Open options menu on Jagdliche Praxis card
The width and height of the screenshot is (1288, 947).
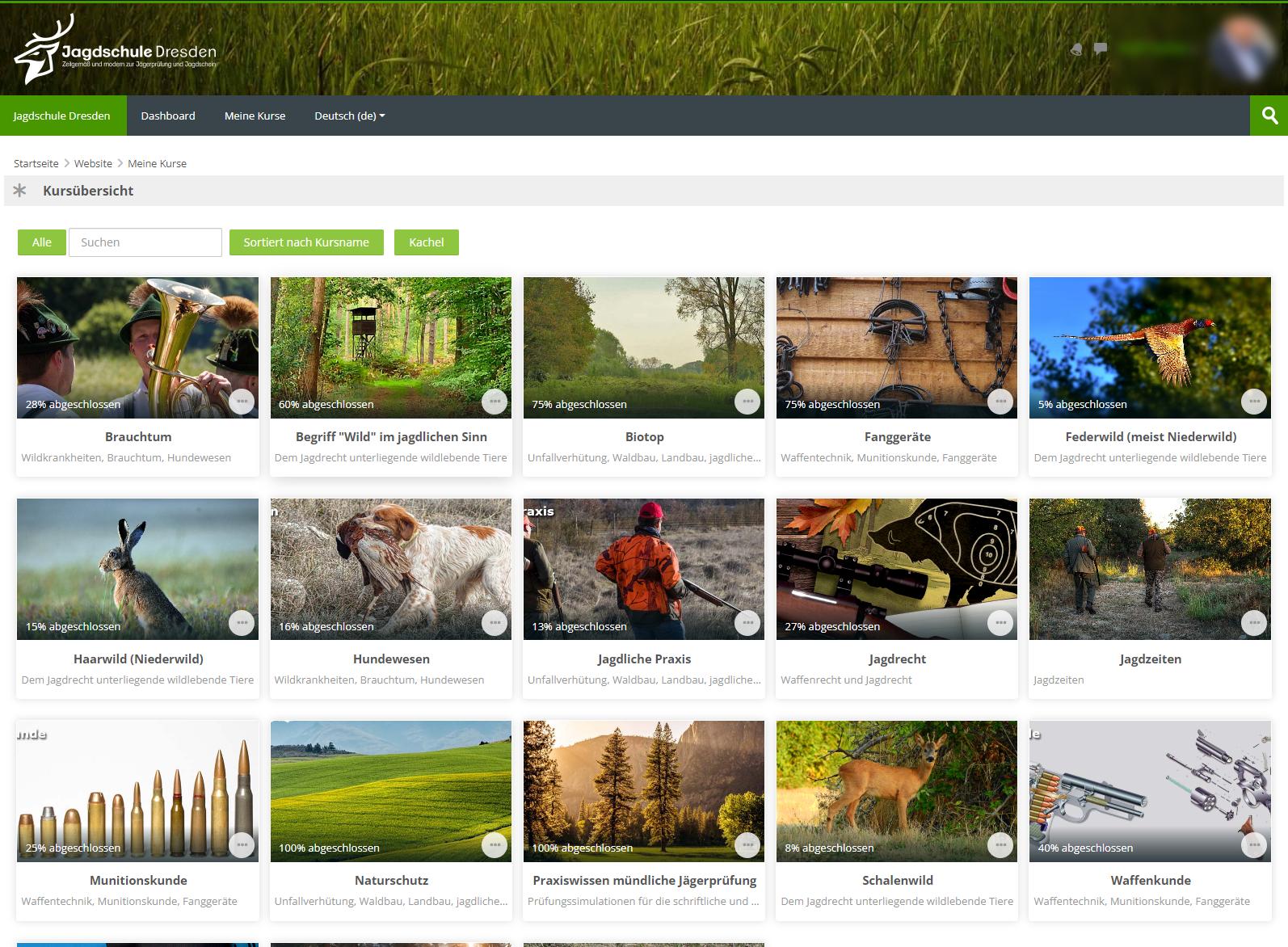(747, 623)
